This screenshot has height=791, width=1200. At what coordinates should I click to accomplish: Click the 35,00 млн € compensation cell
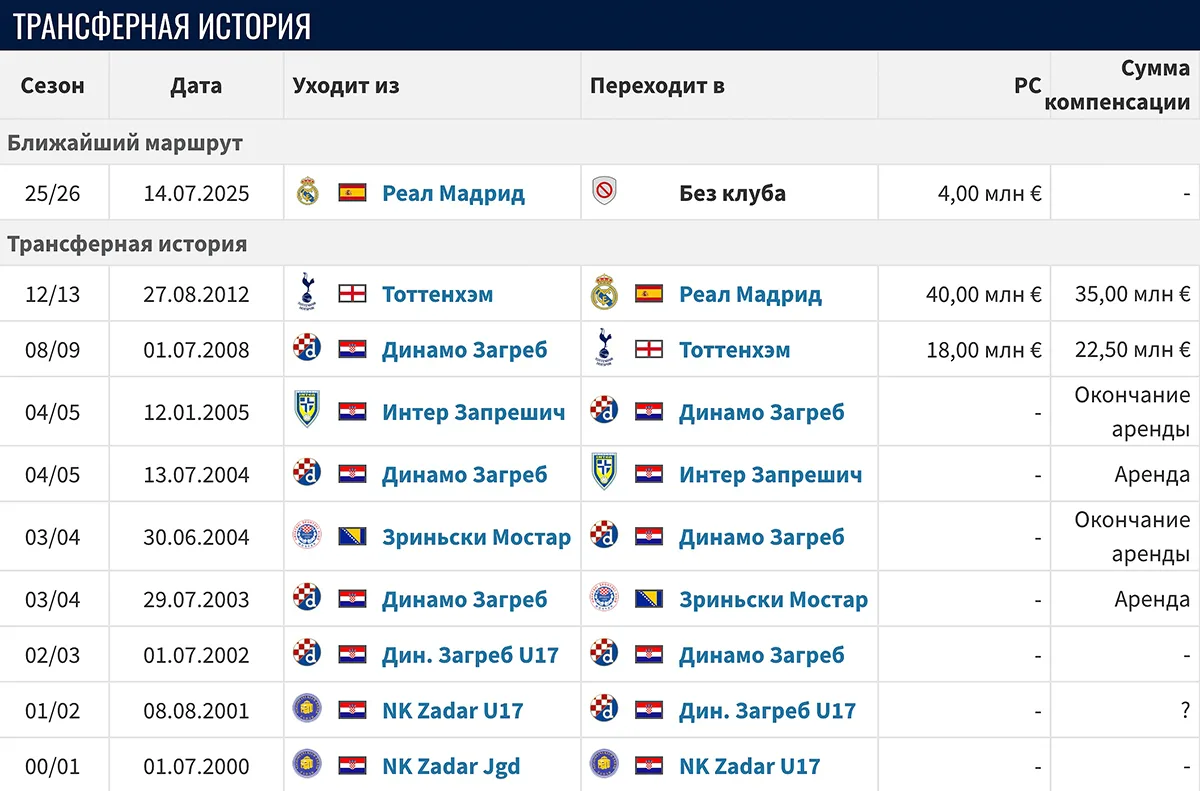pos(1125,294)
